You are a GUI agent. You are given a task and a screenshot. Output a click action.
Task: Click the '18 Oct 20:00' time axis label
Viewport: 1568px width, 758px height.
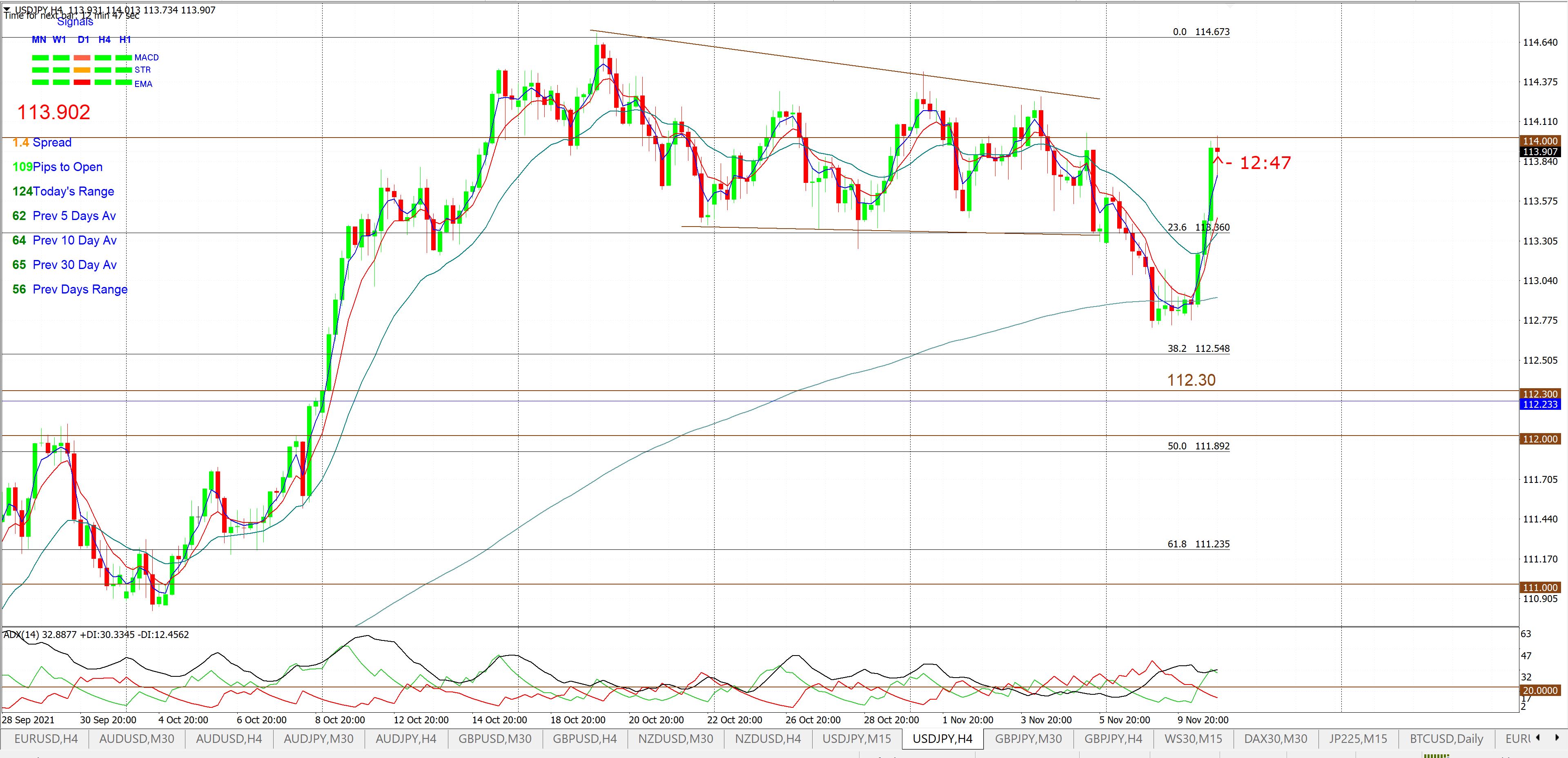(578, 720)
